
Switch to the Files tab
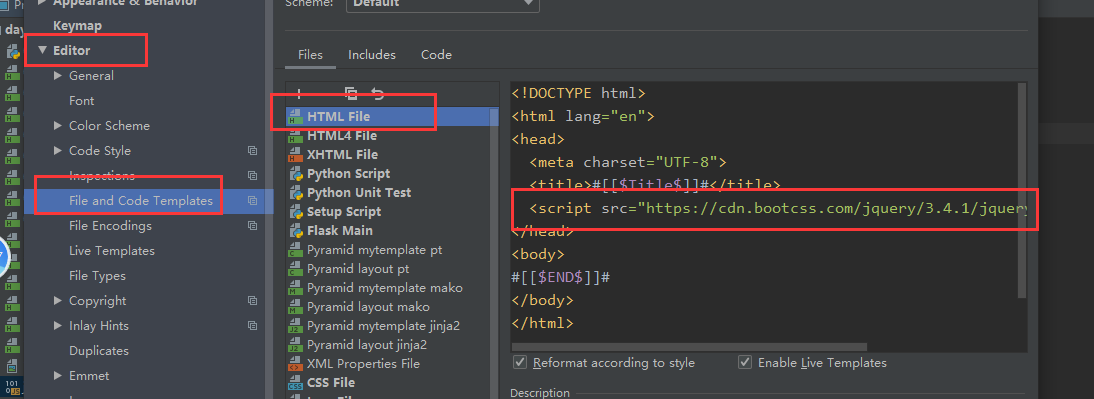(x=310, y=54)
